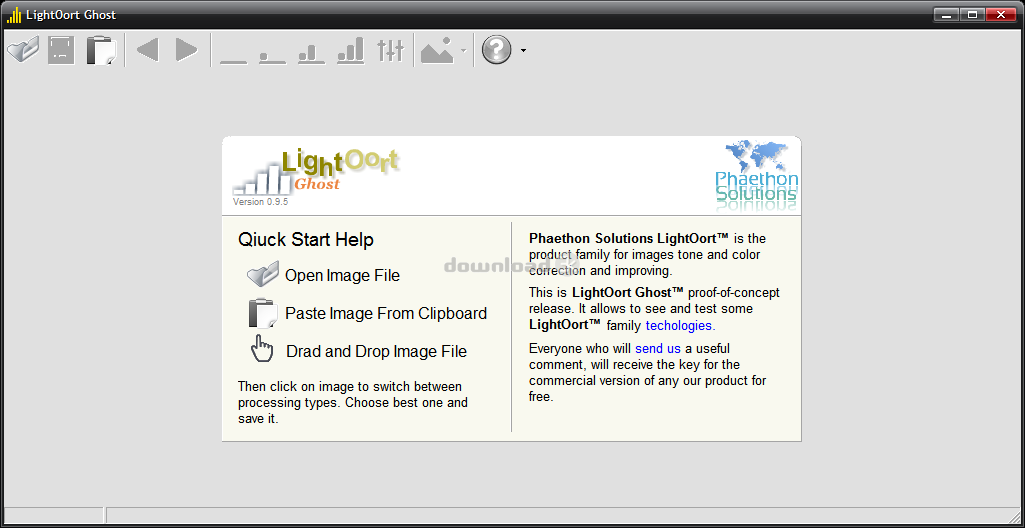Click Paste Image From Clipboard option
This screenshot has height=528, width=1025.
pos(385,314)
